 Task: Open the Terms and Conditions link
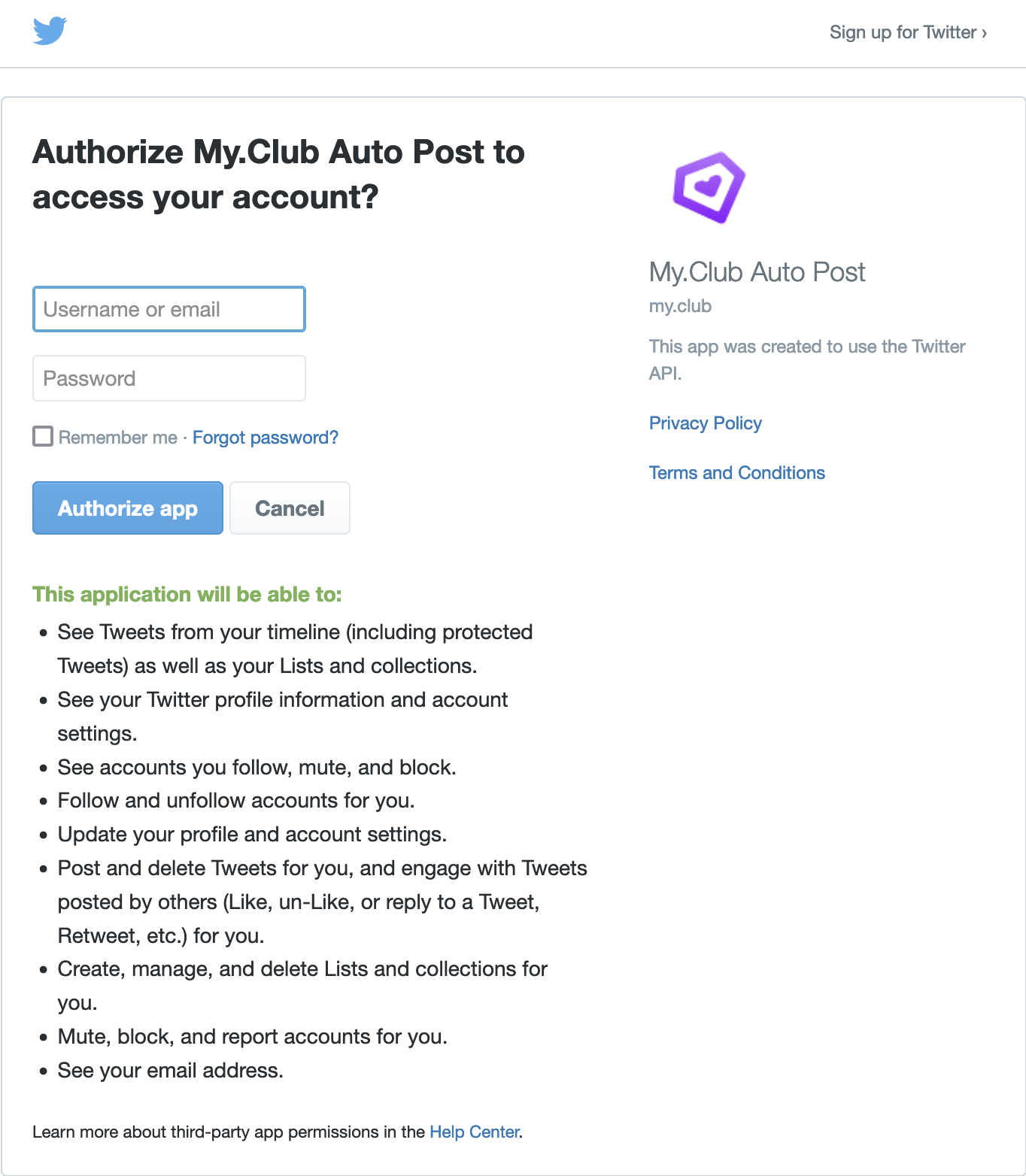[737, 473]
